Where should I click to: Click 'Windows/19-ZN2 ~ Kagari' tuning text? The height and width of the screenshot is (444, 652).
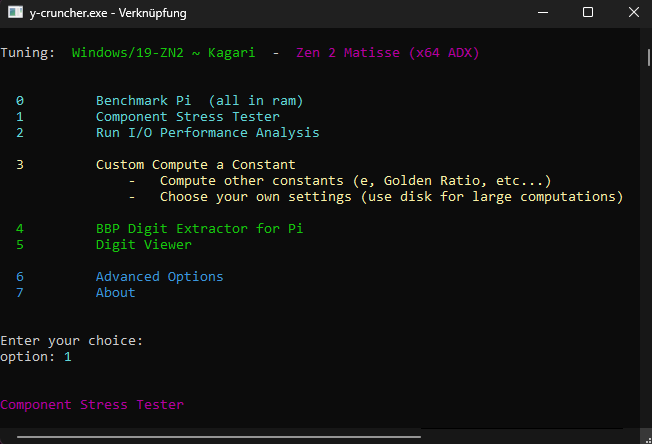[163, 53]
